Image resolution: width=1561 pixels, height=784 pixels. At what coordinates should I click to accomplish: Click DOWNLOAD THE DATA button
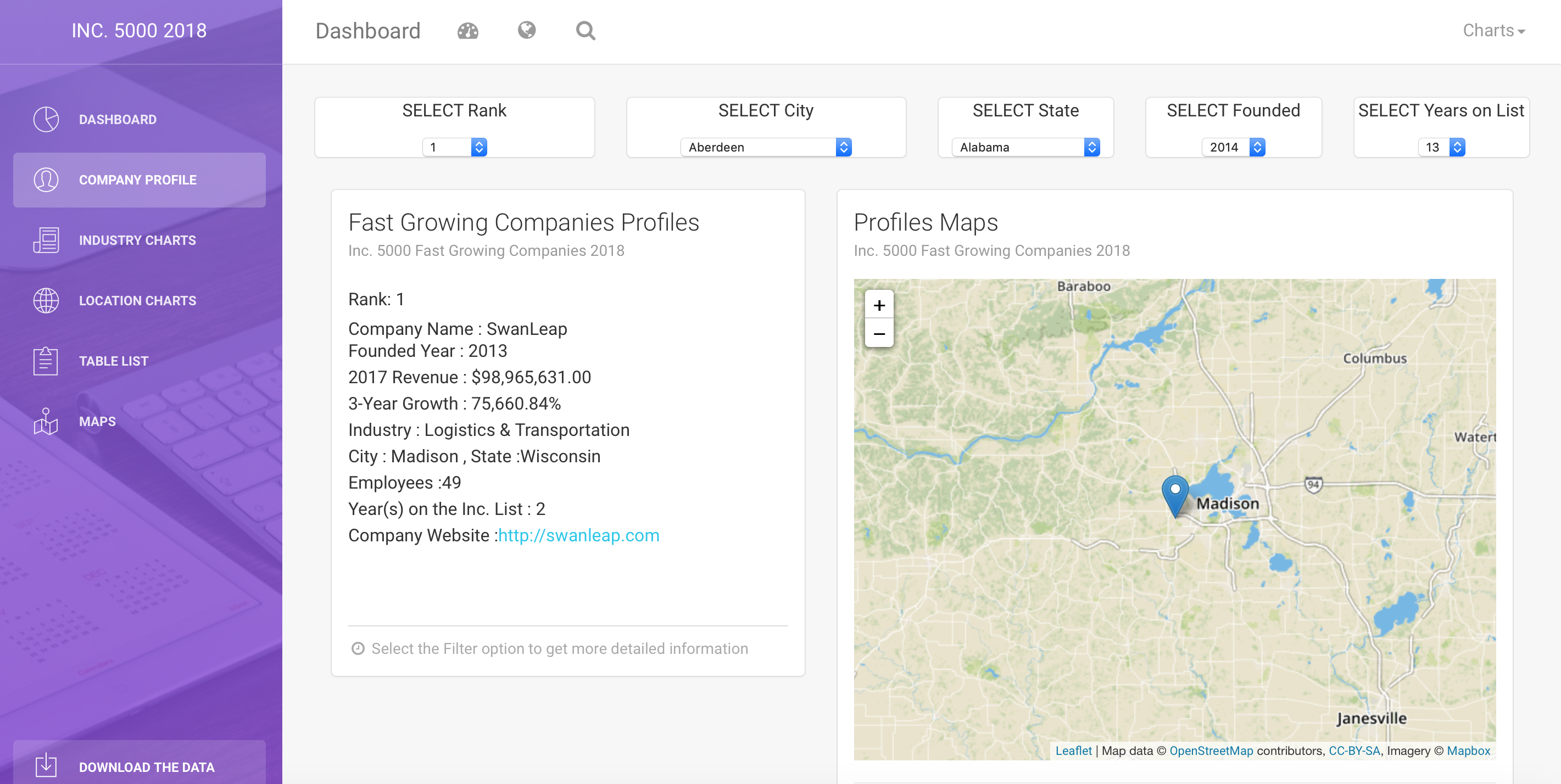[140, 763]
